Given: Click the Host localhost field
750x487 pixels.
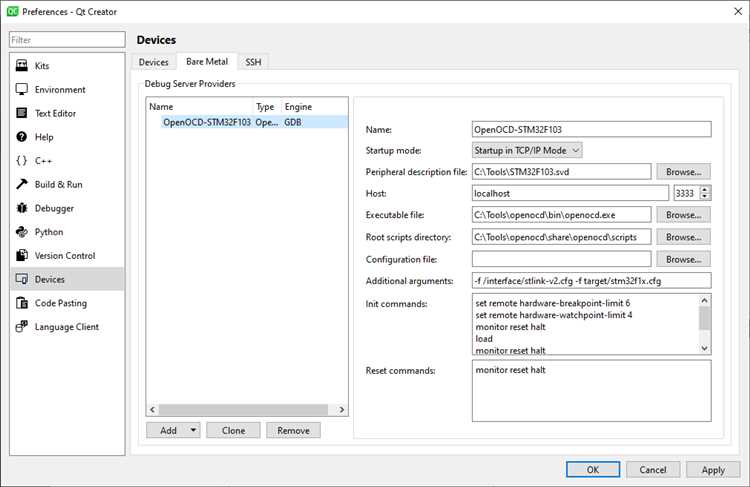Looking at the screenshot, I should click(570, 193).
